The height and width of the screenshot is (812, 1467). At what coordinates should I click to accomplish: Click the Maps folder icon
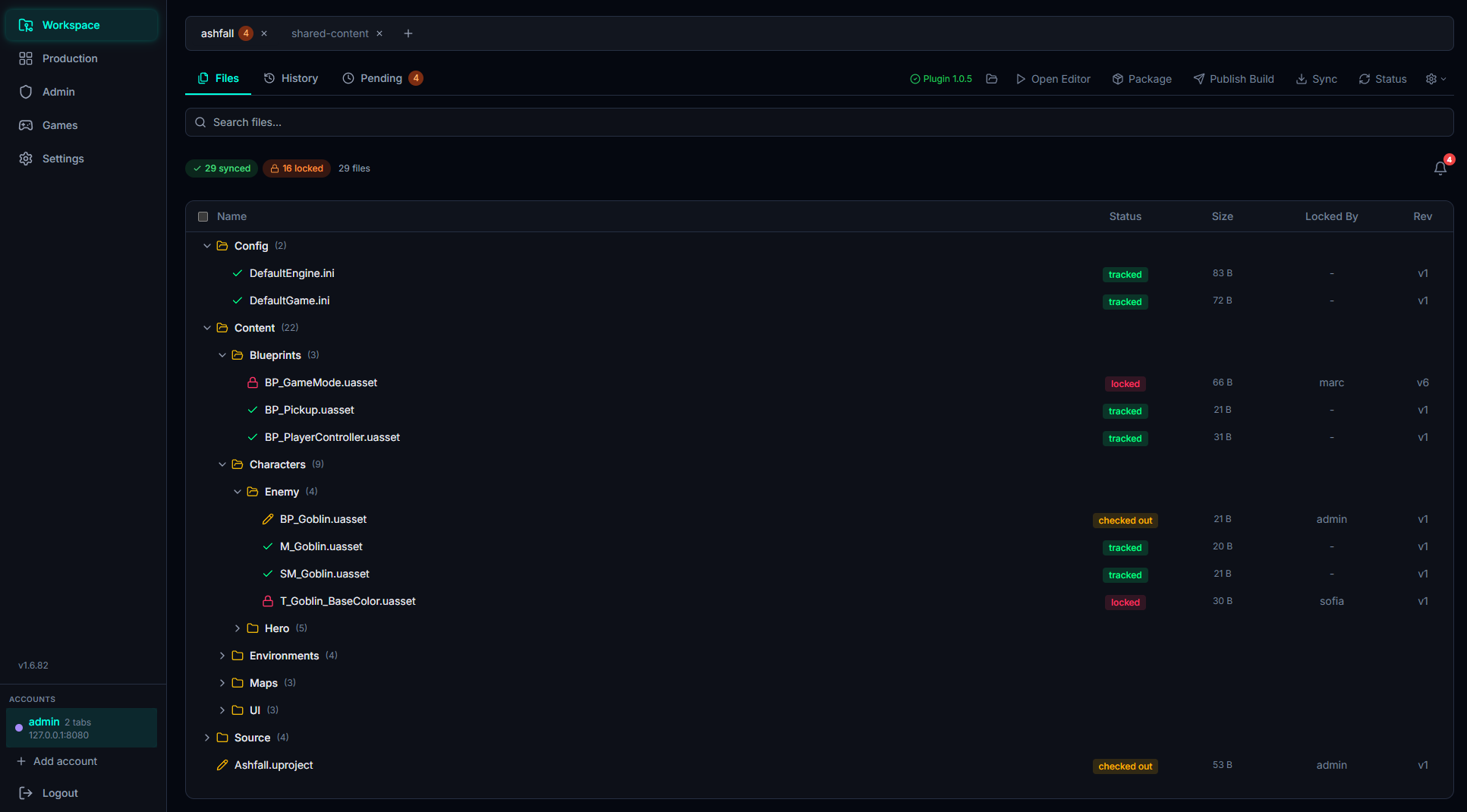click(238, 683)
